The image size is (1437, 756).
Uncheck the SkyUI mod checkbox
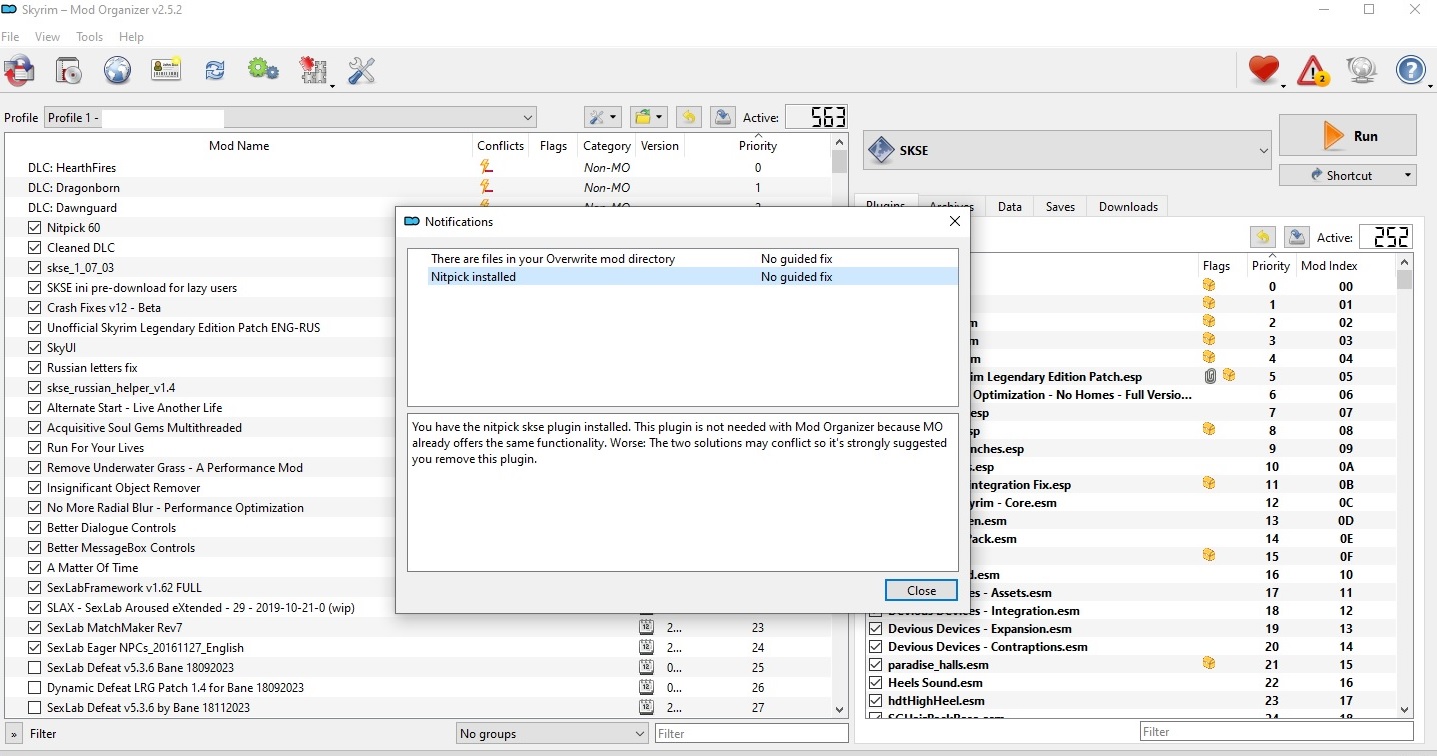click(36, 348)
